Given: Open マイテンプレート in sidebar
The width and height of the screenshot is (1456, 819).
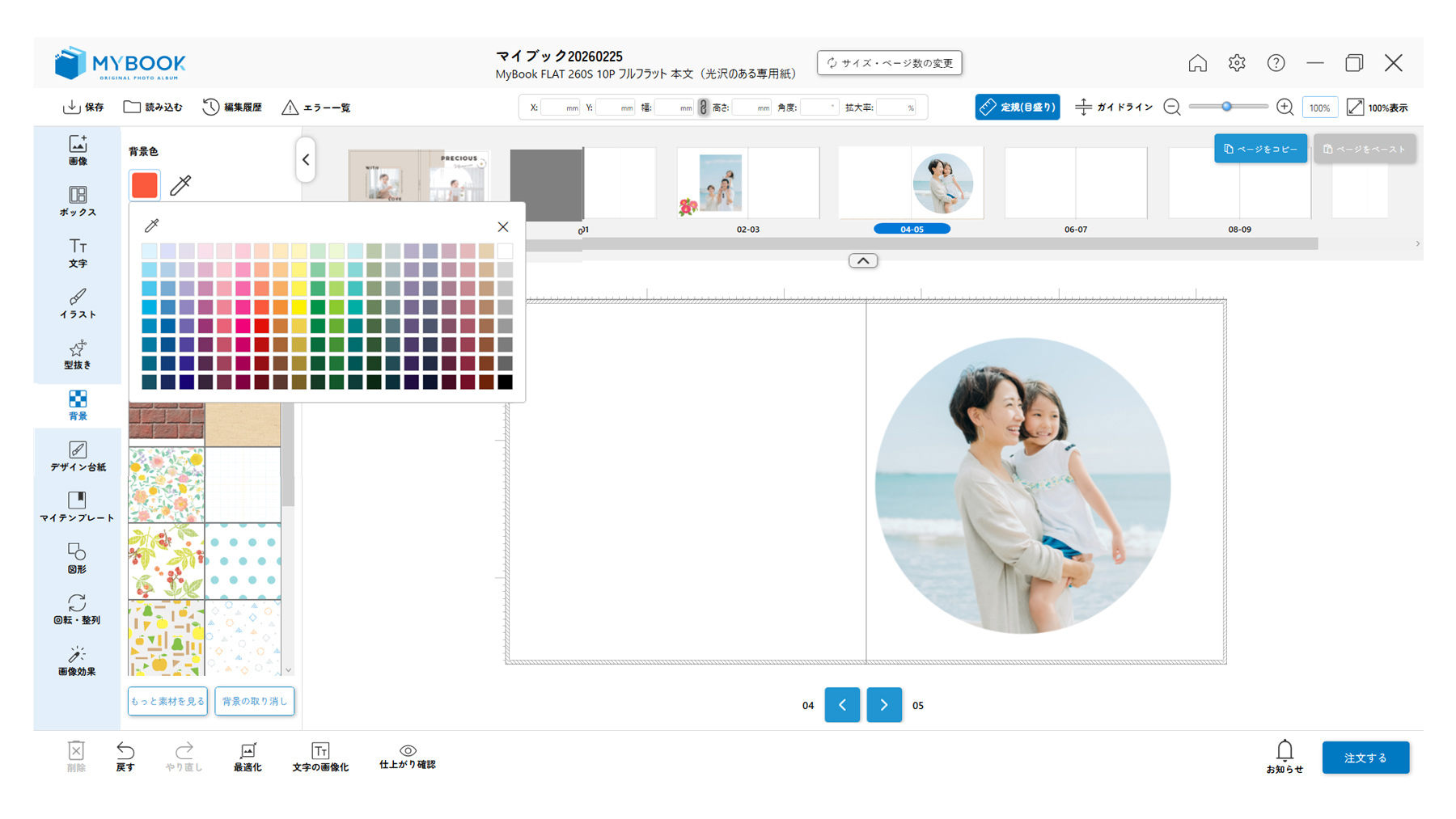Looking at the screenshot, I should tap(78, 507).
